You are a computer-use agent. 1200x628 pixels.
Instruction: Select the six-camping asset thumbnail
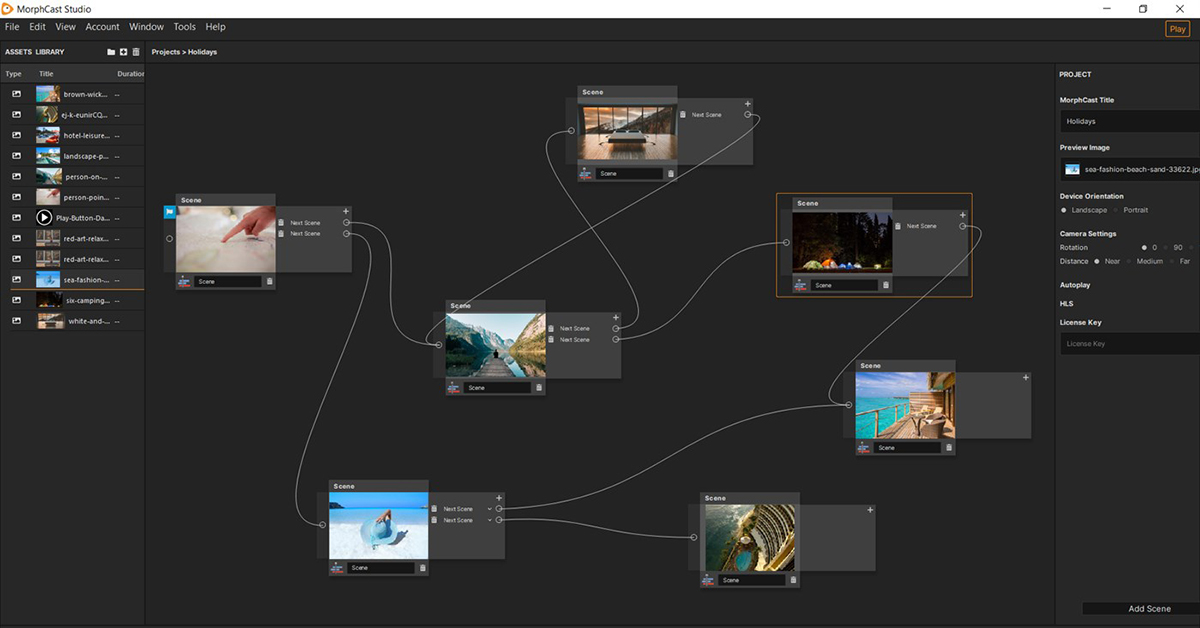coord(48,300)
